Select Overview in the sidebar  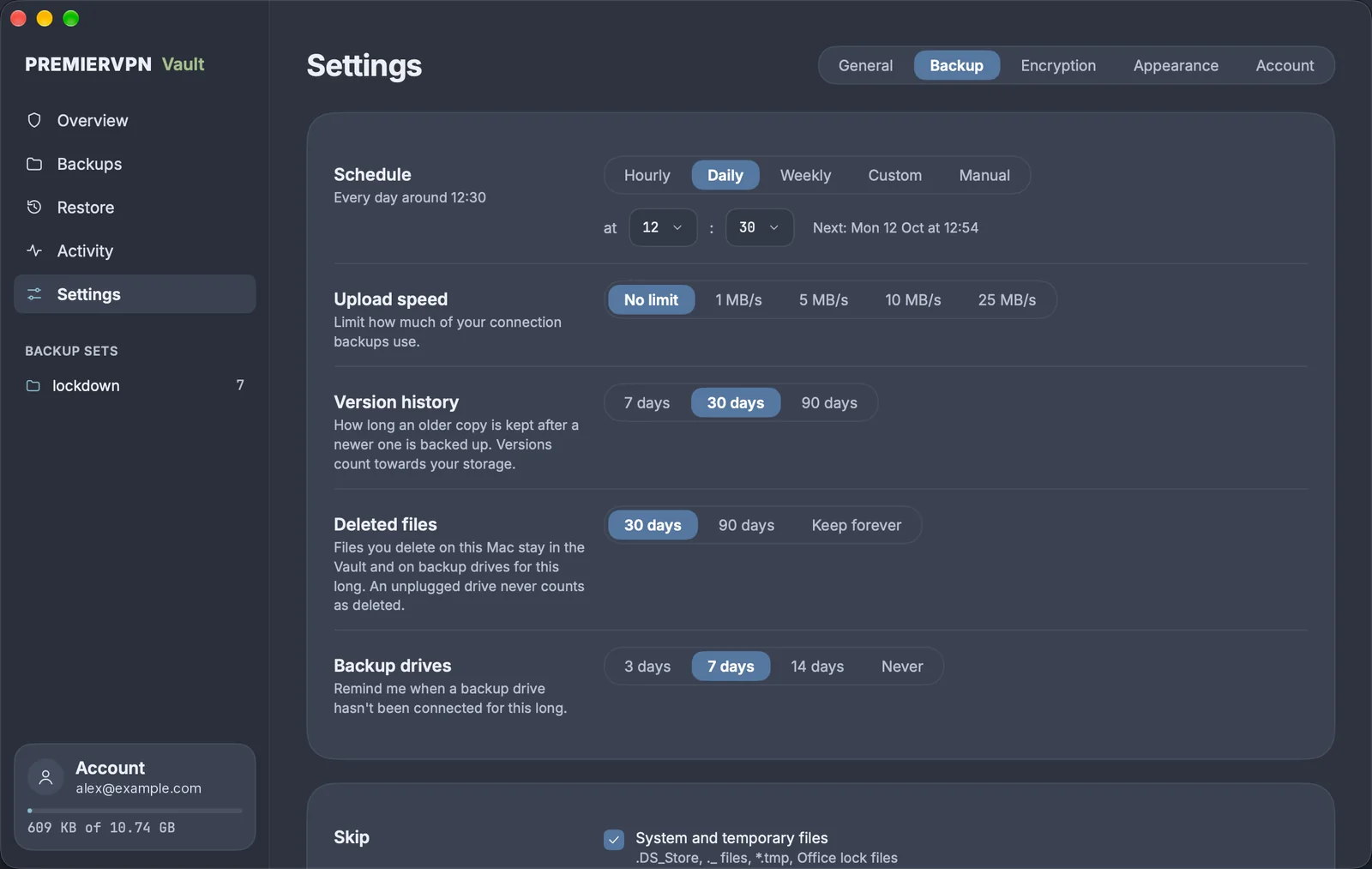point(135,120)
